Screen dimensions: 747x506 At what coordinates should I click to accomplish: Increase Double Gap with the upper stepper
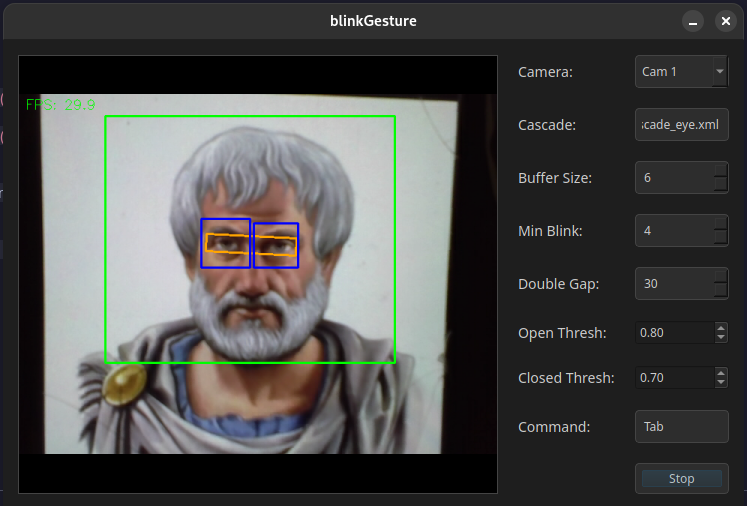coord(721,276)
